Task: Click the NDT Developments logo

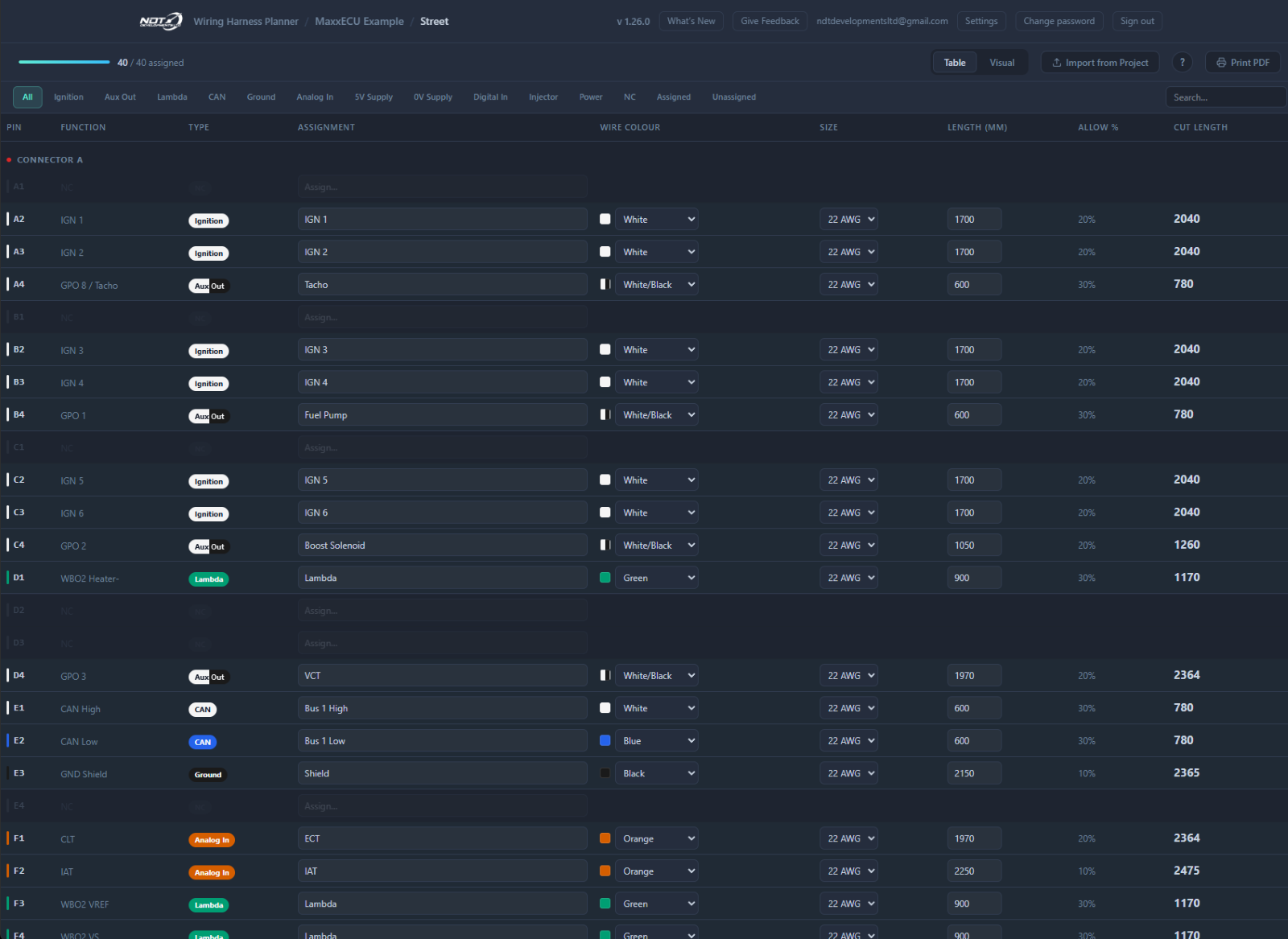Action: pos(161,21)
